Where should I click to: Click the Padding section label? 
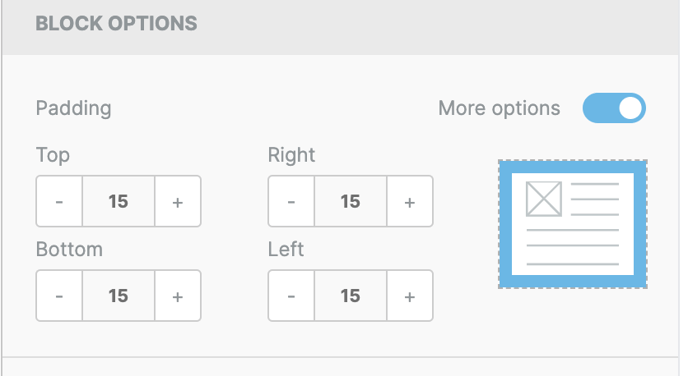(73, 108)
